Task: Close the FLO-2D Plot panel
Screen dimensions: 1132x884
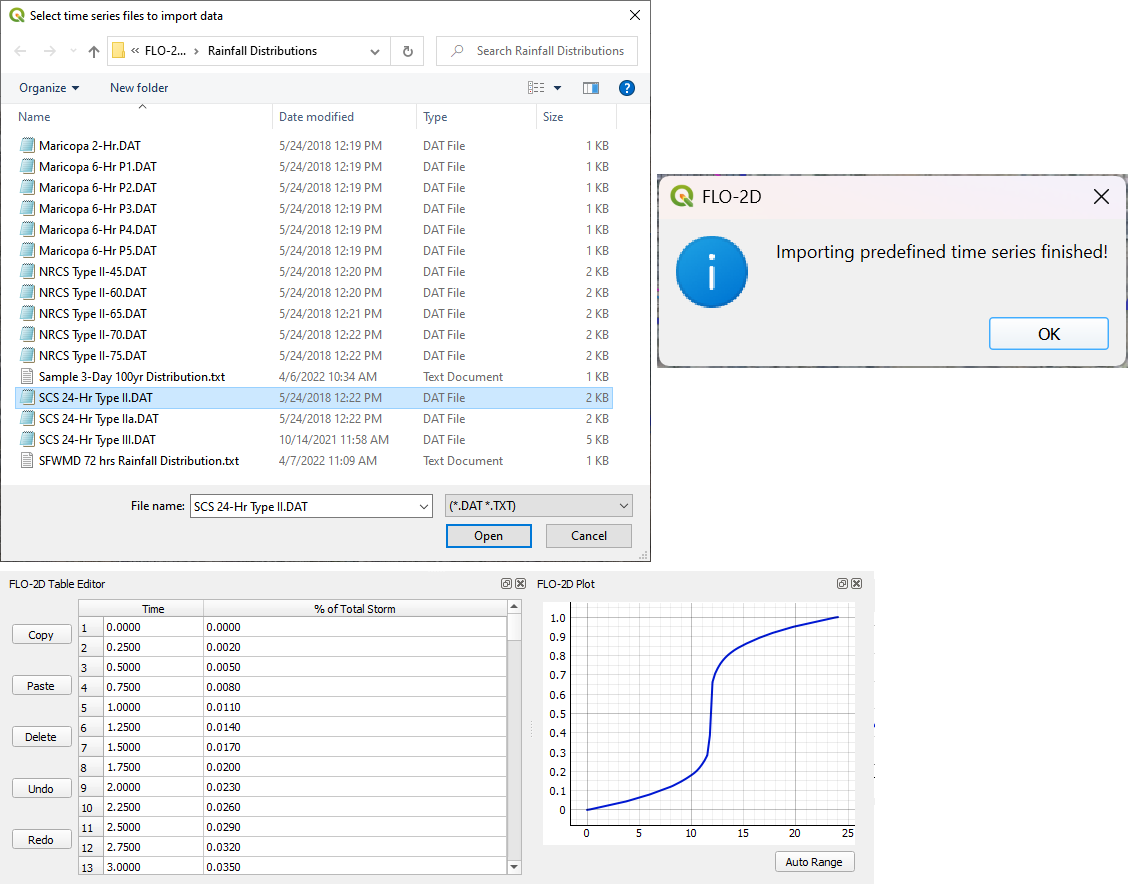Action: point(856,584)
